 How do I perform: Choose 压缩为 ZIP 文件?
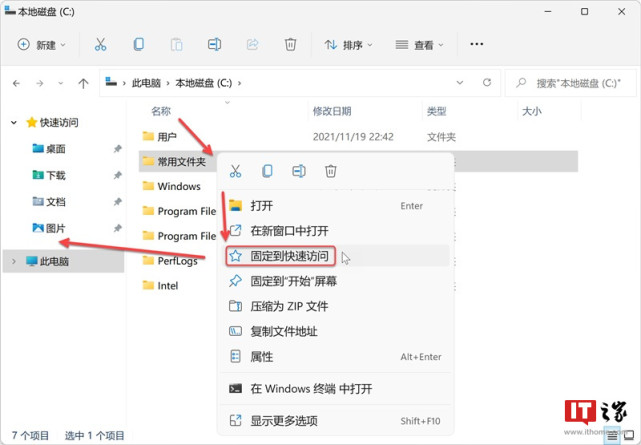335,306
